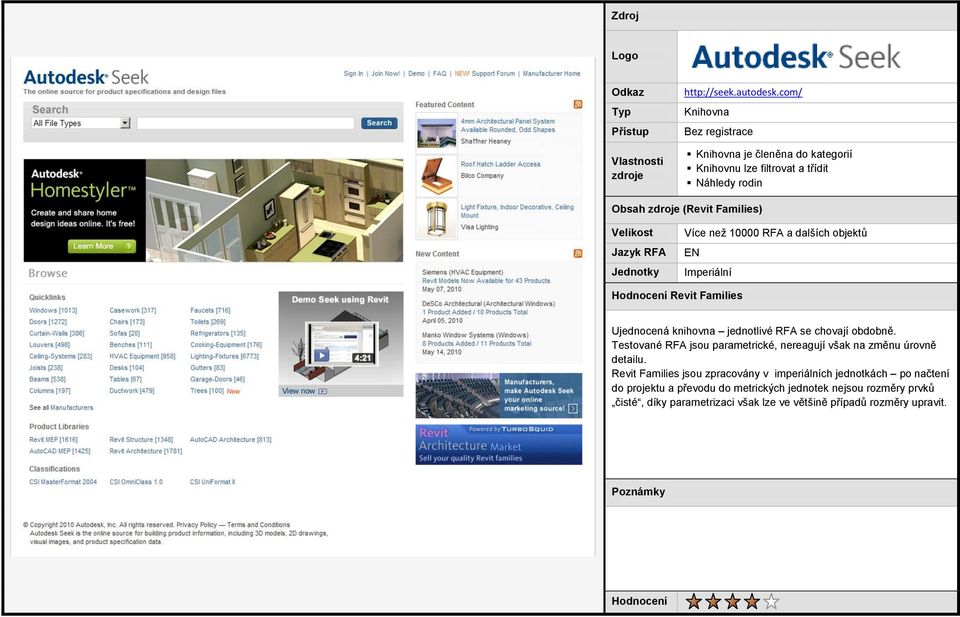Open the Join Now! link

[x=386, y=73]
